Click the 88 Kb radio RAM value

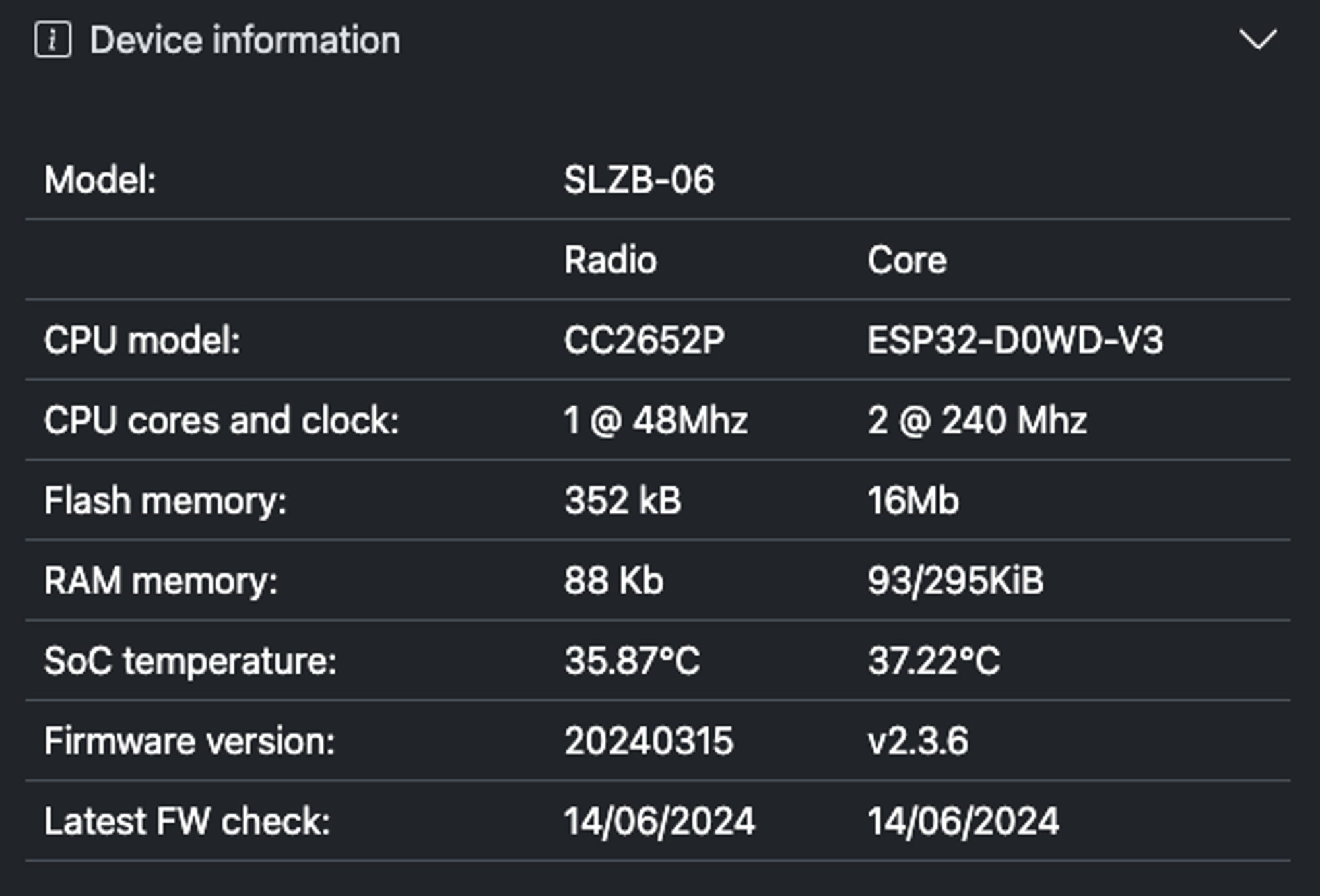[x=614, y=581]
